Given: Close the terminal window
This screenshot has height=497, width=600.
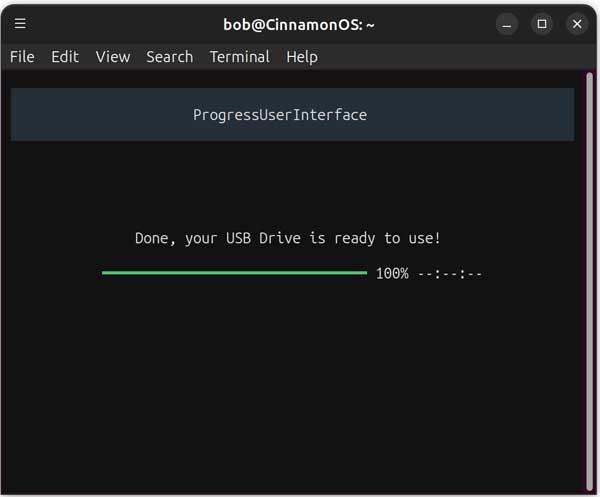Looking at the screenshot, I should (x=577, y=23).
